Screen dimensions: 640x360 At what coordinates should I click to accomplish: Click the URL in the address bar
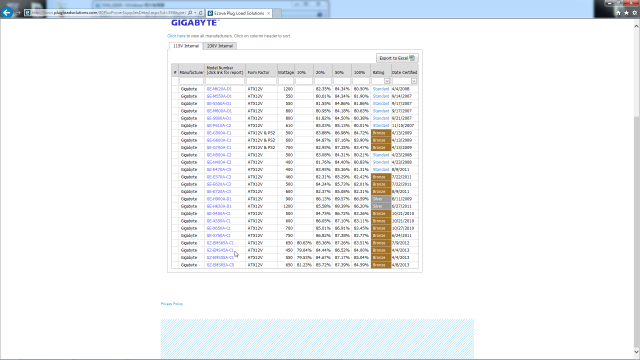109,13
